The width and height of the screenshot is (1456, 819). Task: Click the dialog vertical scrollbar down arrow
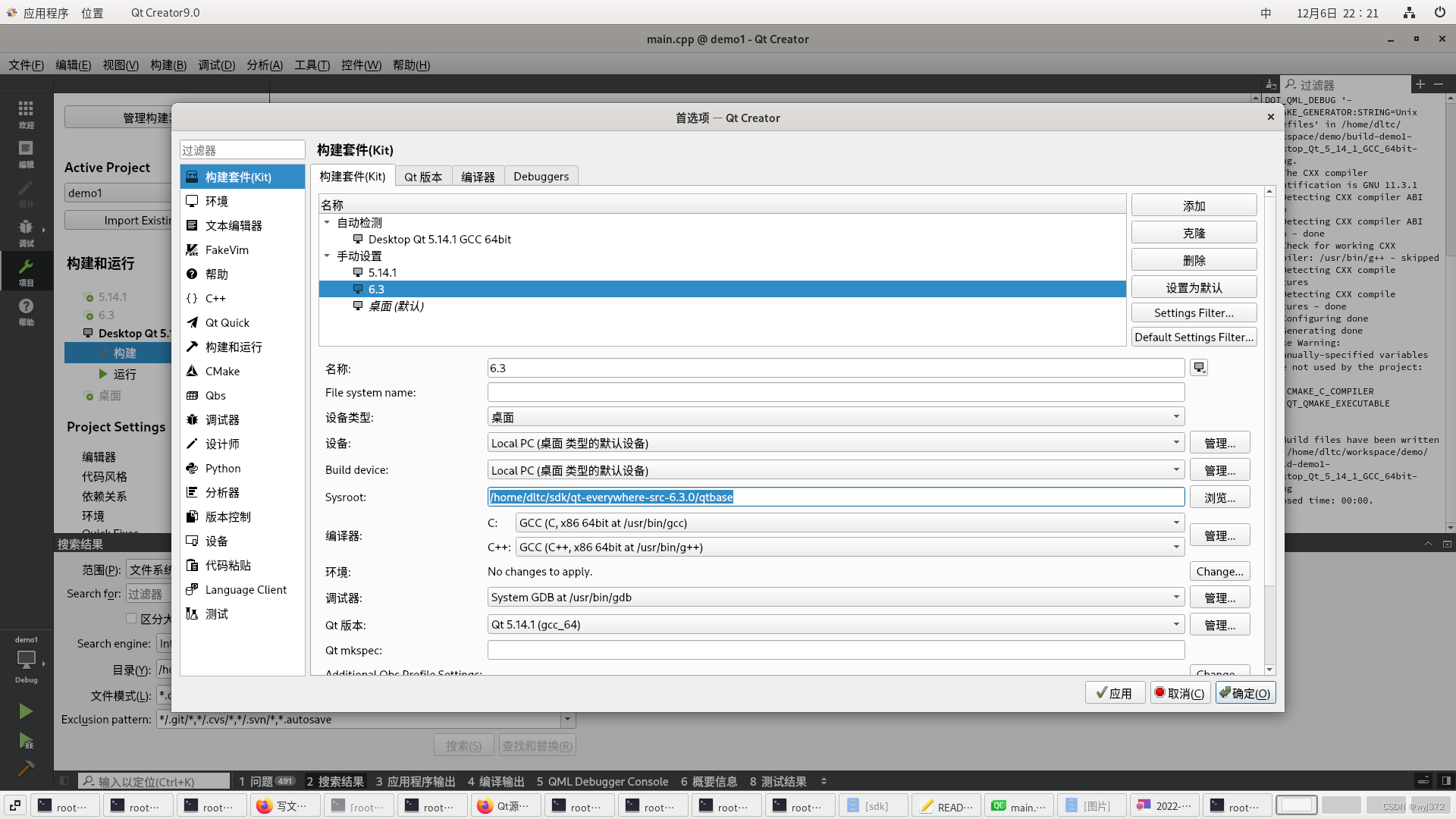click(1269, 670)
